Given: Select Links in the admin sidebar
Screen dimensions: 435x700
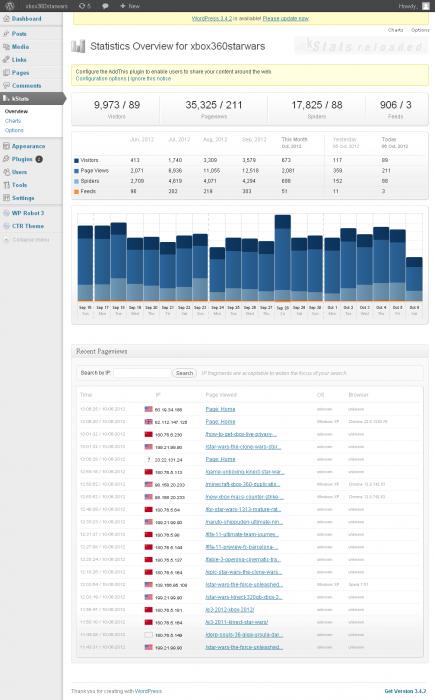Looking at the screenshot, I should coord(19,59).
